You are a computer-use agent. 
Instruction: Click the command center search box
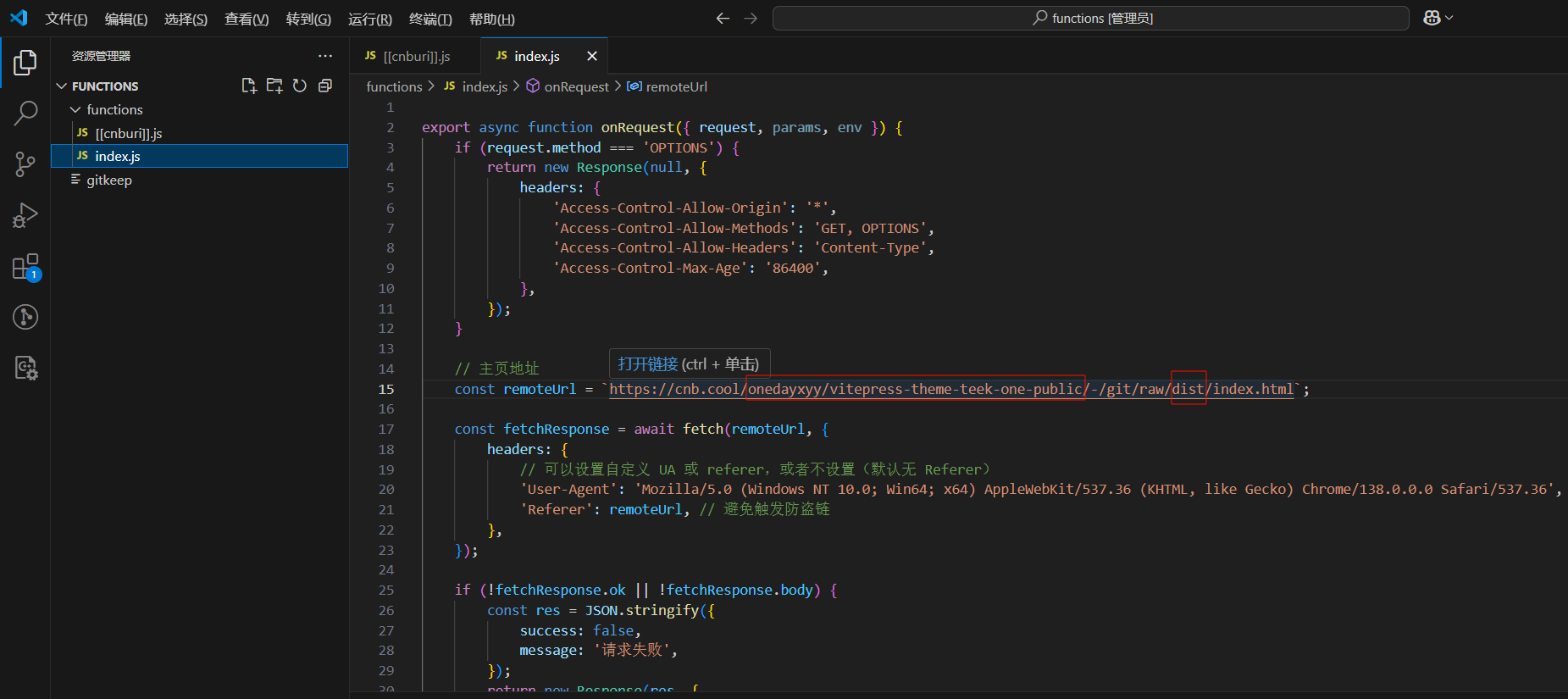coord(1090,18)
